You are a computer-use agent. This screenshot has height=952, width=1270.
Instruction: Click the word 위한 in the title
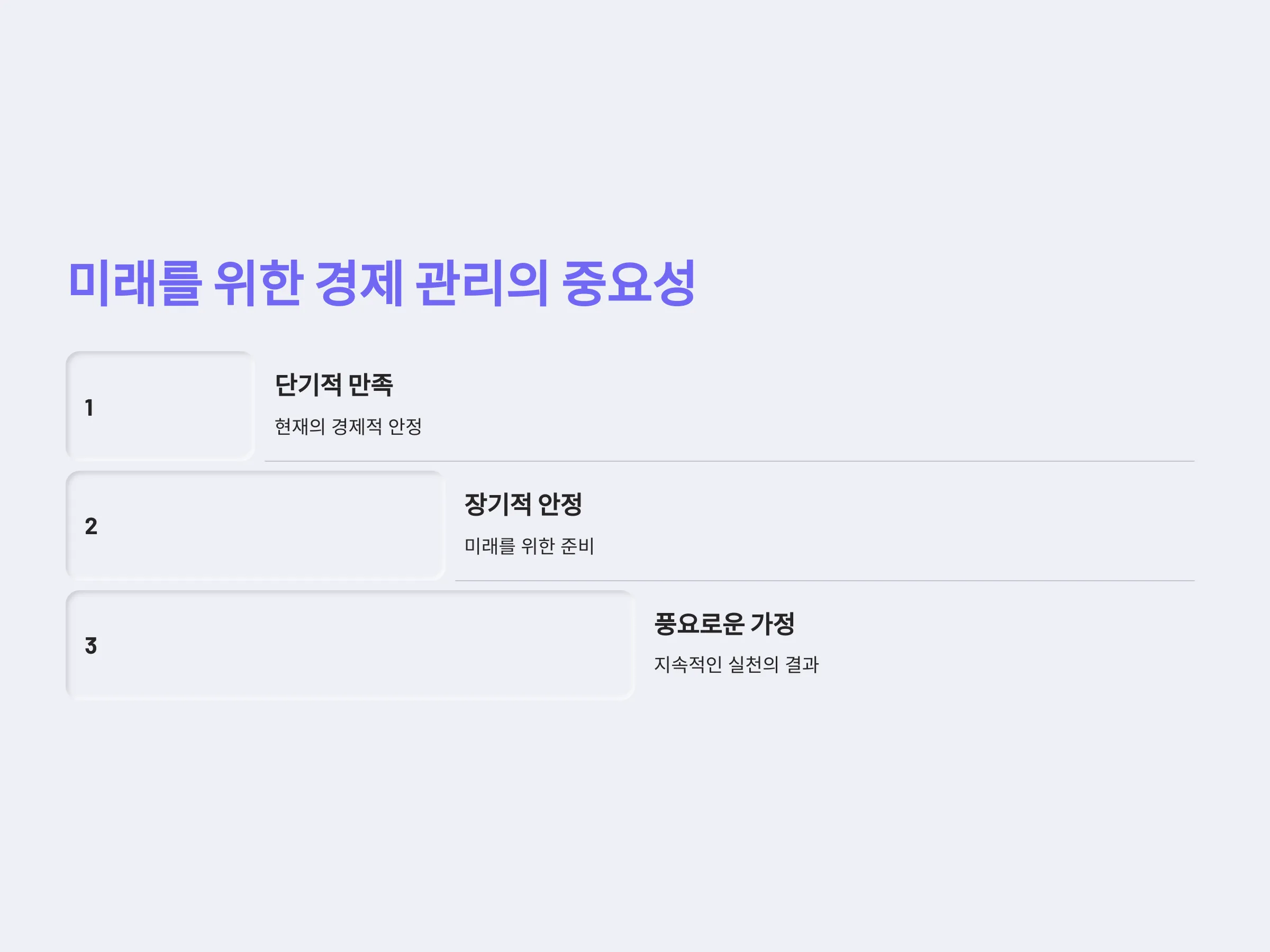258,282
